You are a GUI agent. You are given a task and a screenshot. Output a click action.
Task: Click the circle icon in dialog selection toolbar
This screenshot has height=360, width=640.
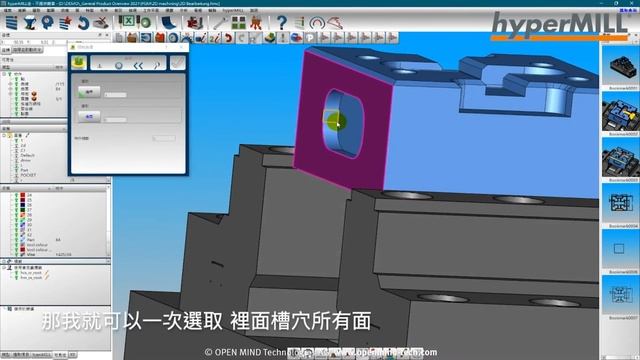coord(118,65)
